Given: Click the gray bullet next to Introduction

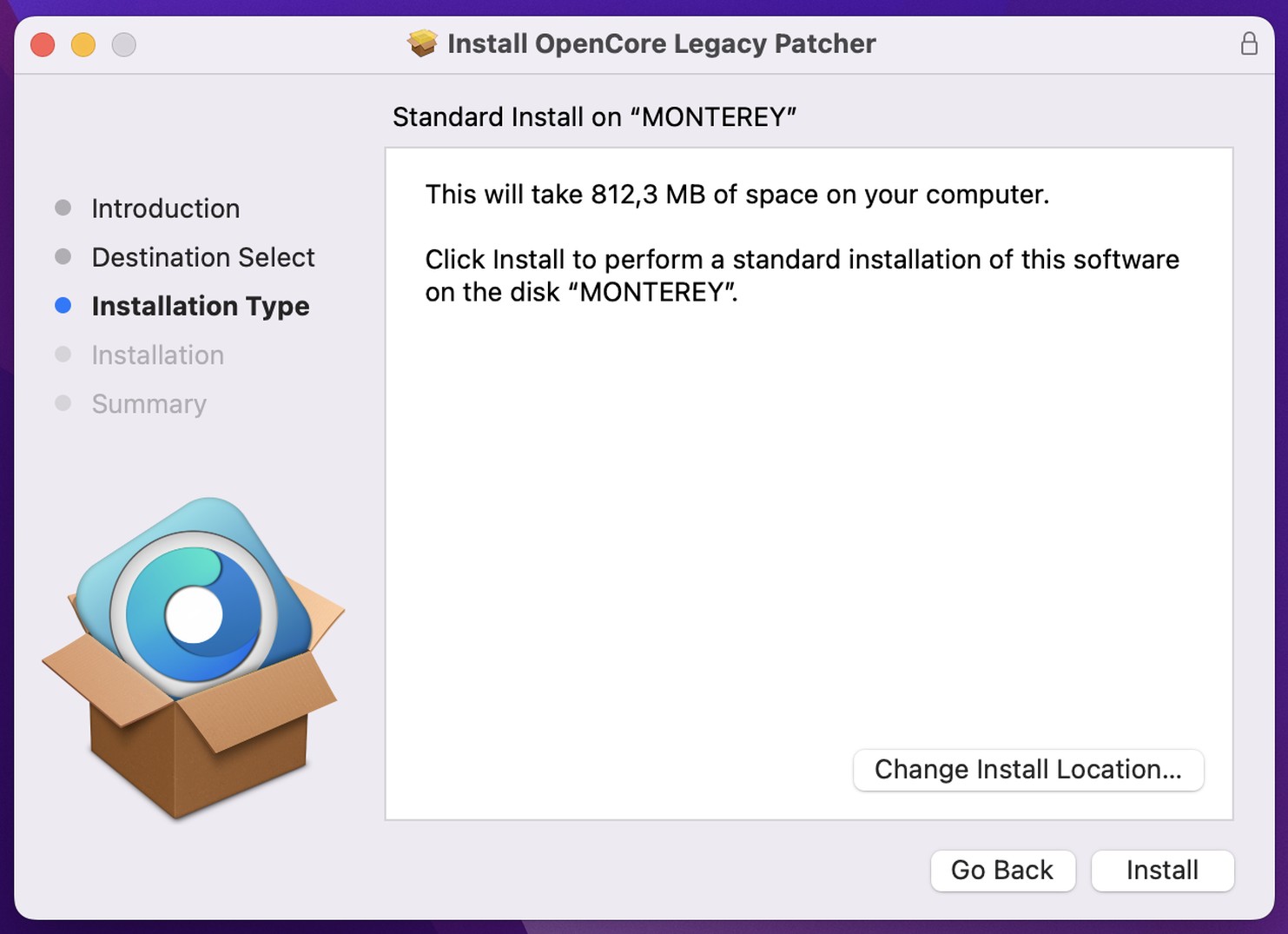Looking at the screenshot, I should pos(63,208).
